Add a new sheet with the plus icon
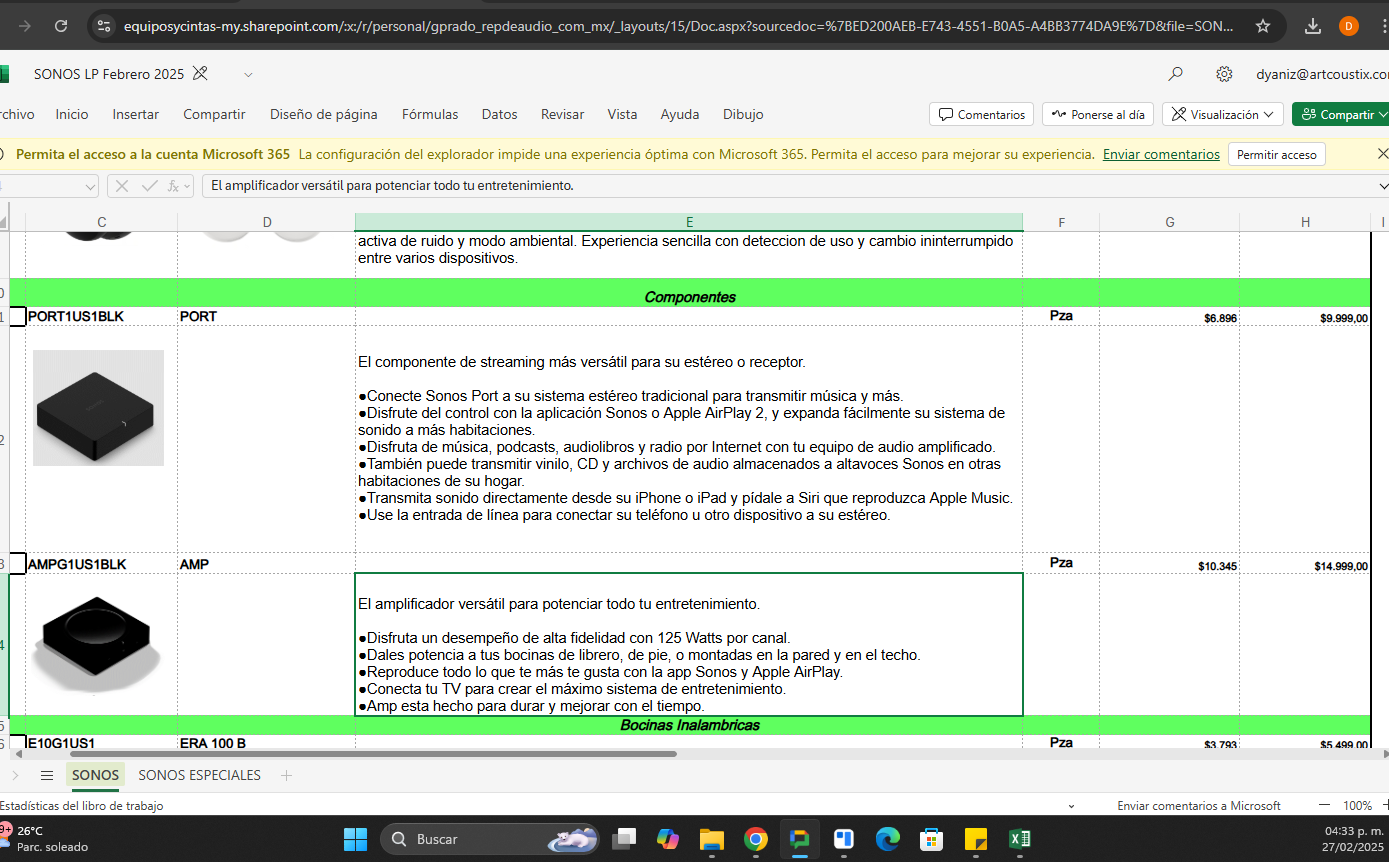 tap(287, 775)
